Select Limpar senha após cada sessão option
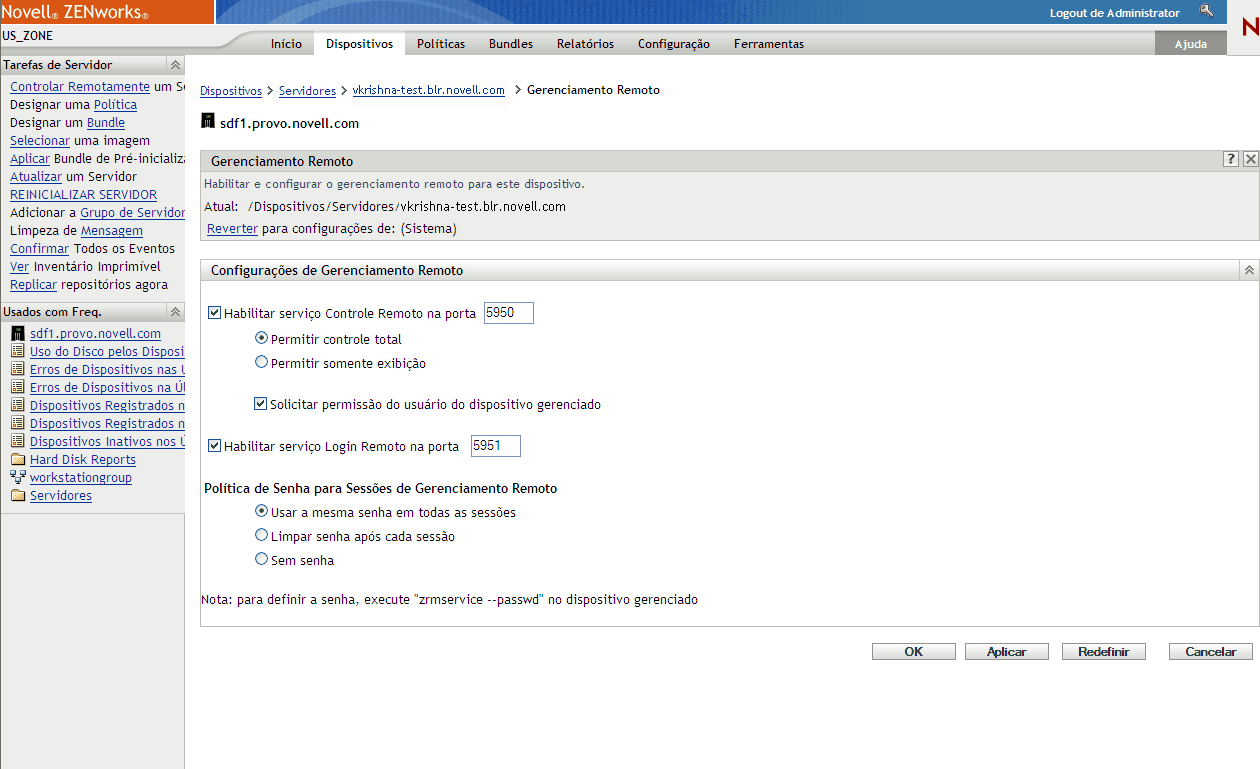Viewport: 1260px width, 769px height. (x=262, y=535)
